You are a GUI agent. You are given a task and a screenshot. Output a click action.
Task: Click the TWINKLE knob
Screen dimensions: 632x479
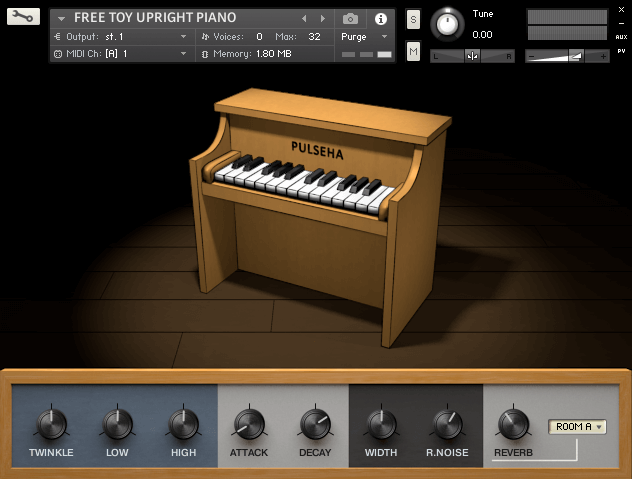[x=52, y=423]
